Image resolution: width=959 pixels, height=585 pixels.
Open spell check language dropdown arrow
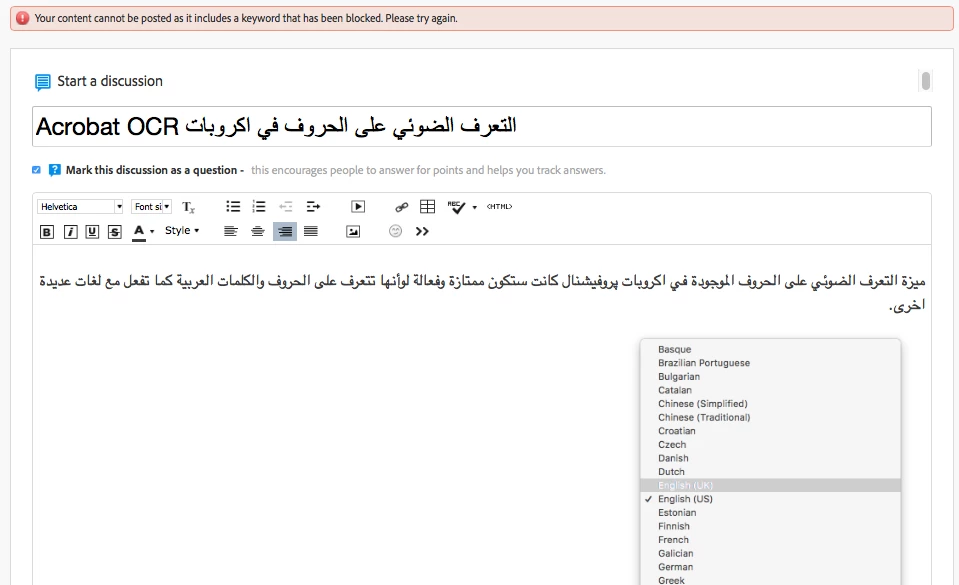(x=475, y=207)
